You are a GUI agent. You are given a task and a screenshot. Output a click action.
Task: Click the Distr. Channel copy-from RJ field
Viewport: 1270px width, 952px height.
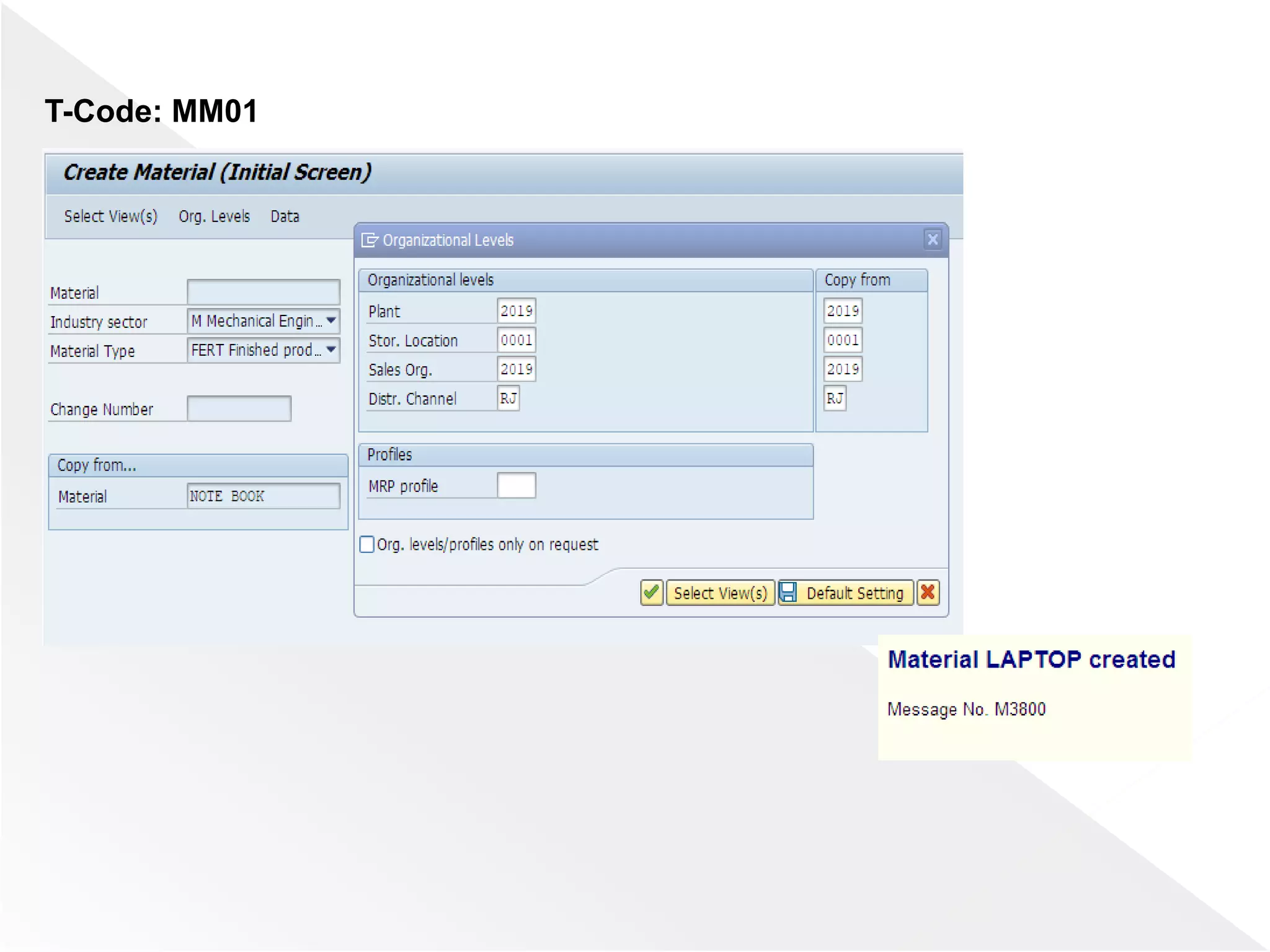(x=835, y=398)
